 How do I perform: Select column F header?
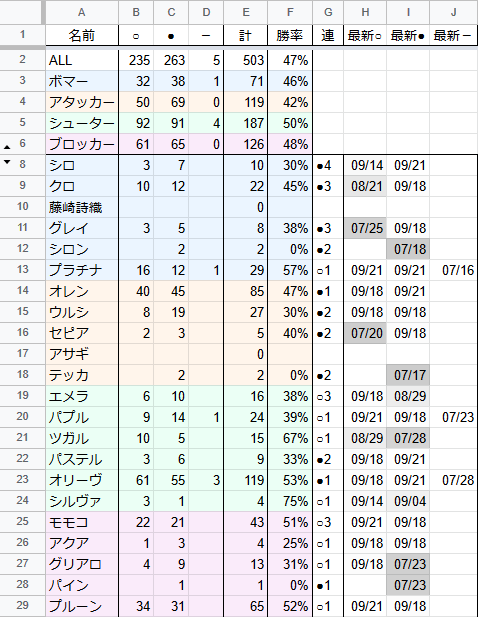[x=290, y=12]
